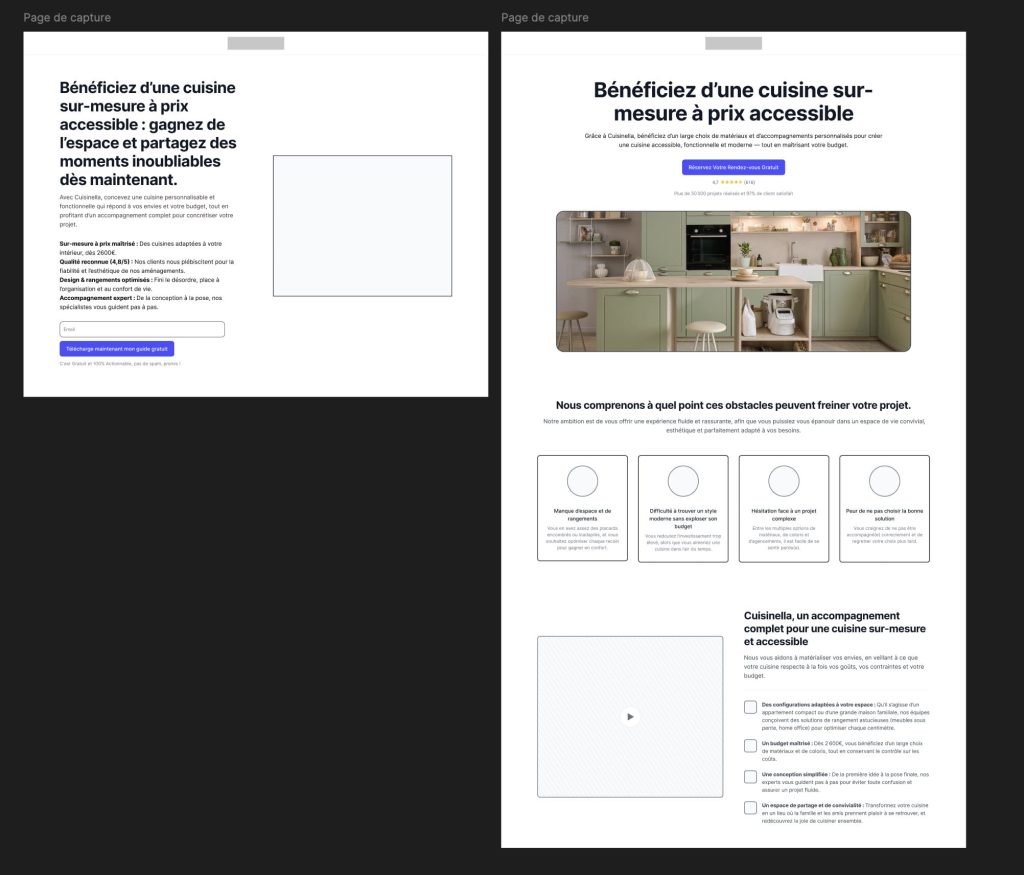Click circle icon in 'Hésitation face à un projet' card
1024x875 pixels.
(x=784, y=481)
